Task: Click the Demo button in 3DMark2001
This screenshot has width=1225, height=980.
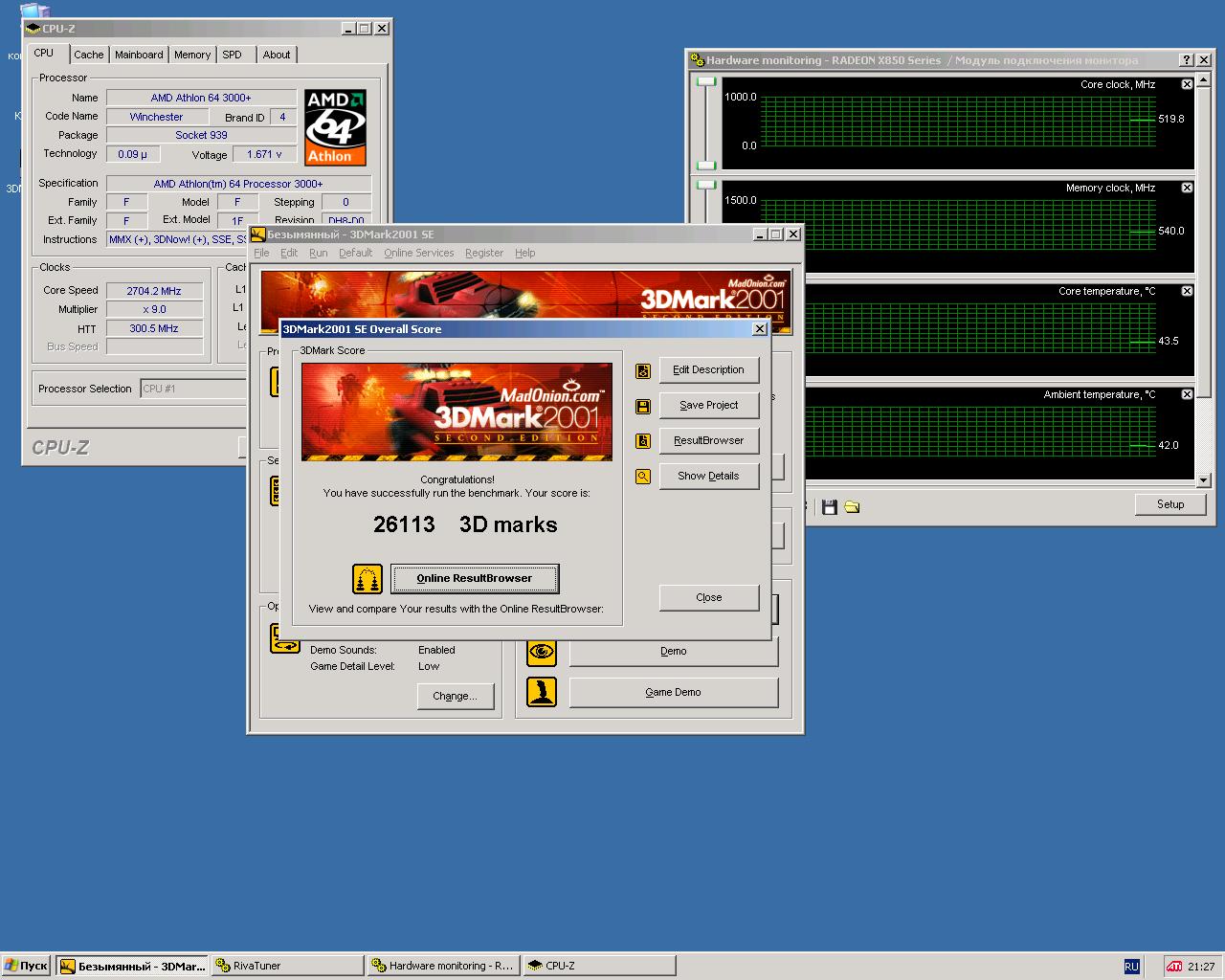Action: point(674,651)
